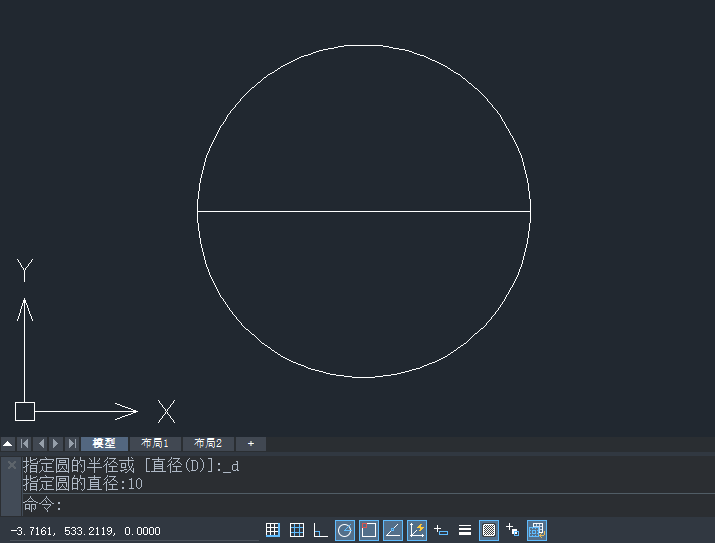Viewport: 715px width, 543px height.
Task: Toggle dynamic input icon
Action: (x=441, y=530)
